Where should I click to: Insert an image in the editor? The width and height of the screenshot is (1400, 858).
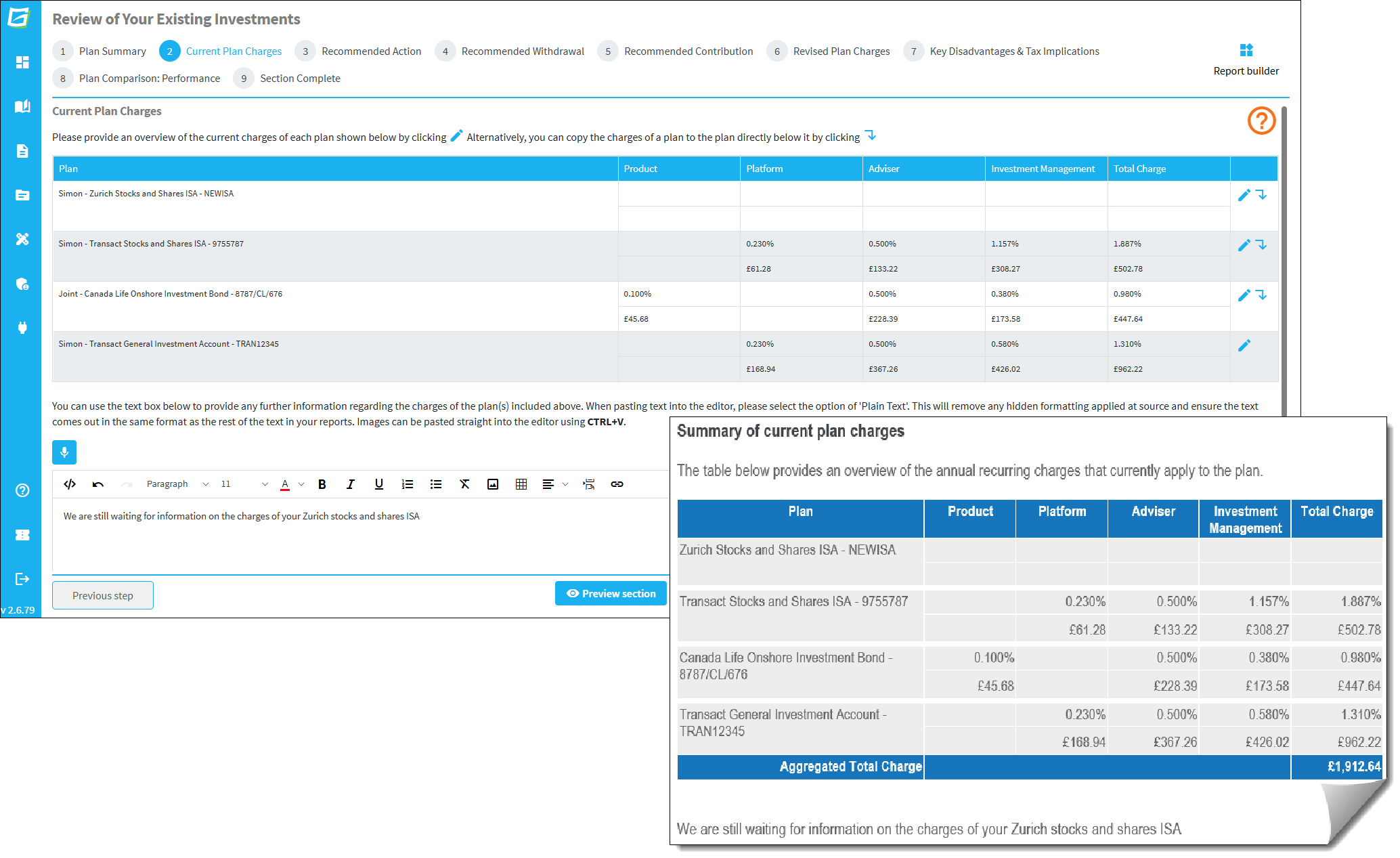click(493, 484)
